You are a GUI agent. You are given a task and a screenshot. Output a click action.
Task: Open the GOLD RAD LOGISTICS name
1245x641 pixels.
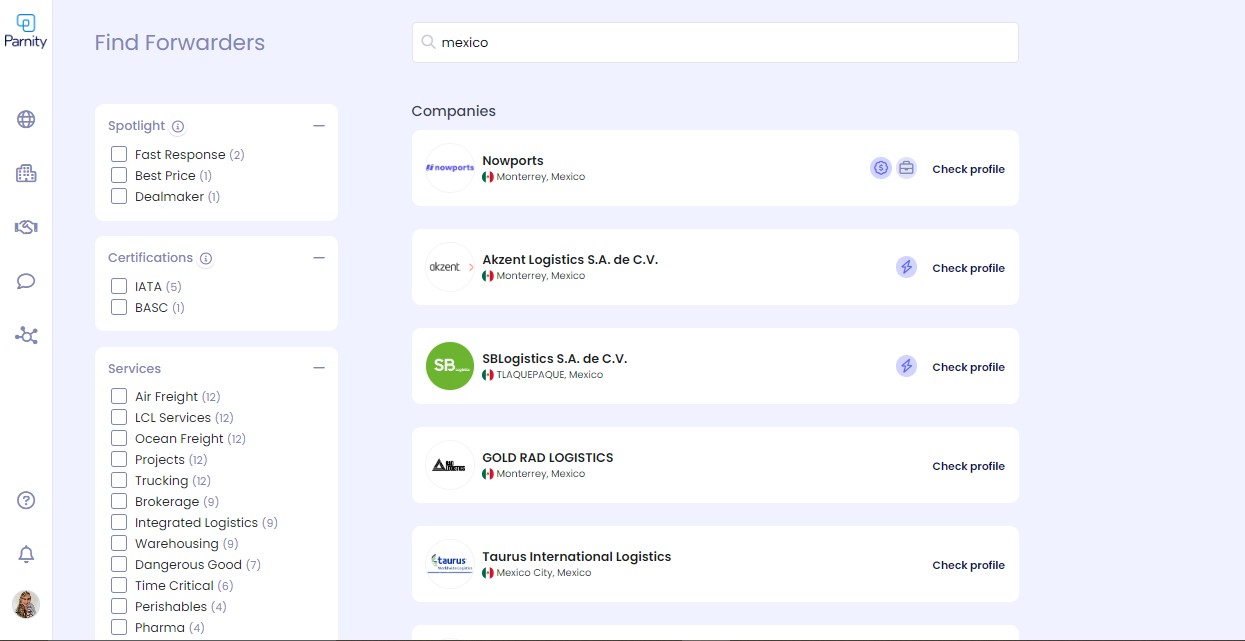tap(548, 457)
